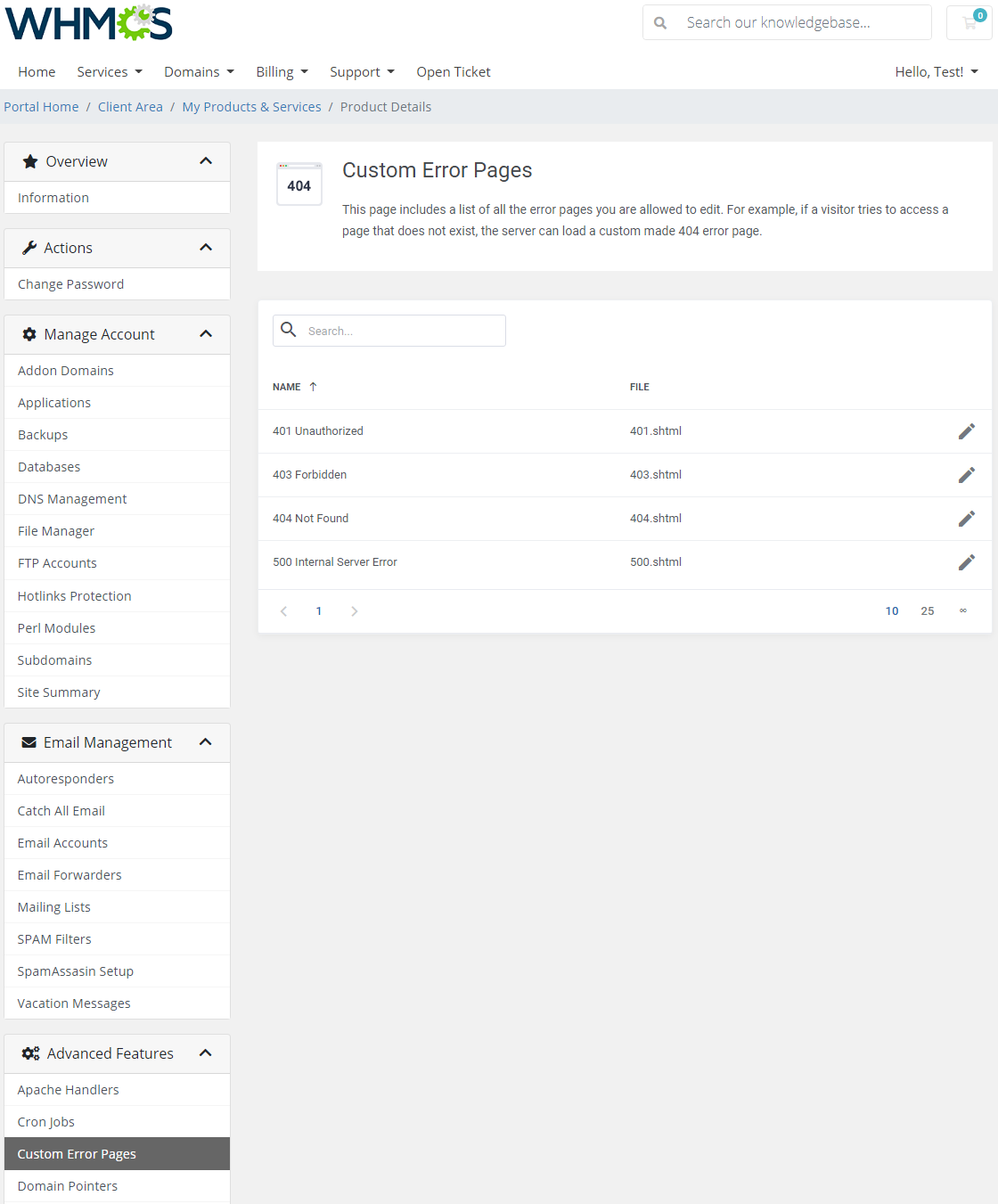Open Addon Domains in the sidebar
This screenshot has width=998, height=1204.
click(117, 371)
